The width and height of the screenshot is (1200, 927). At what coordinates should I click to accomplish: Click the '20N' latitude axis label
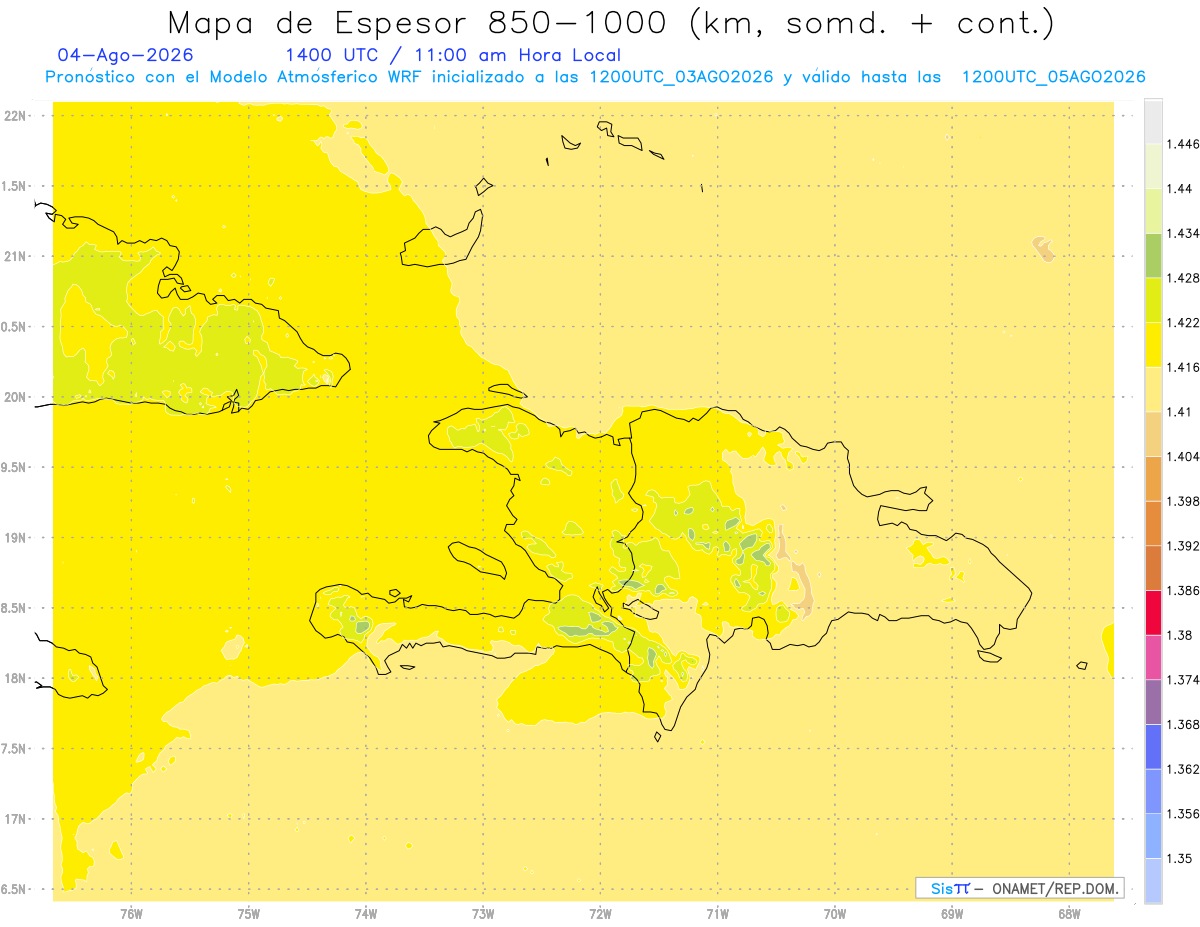click(x=16, y=397)
